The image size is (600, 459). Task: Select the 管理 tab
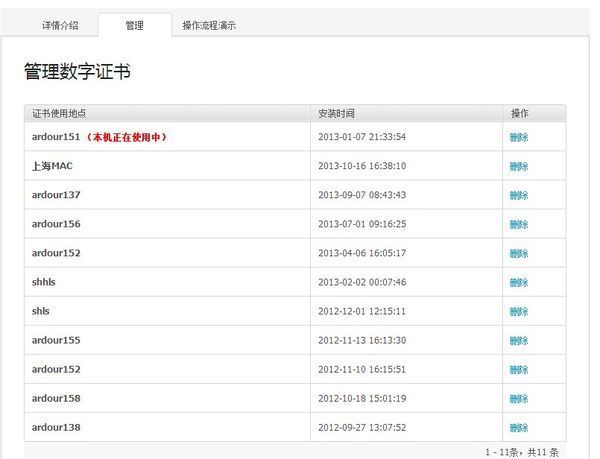click(x=134, y=25)
